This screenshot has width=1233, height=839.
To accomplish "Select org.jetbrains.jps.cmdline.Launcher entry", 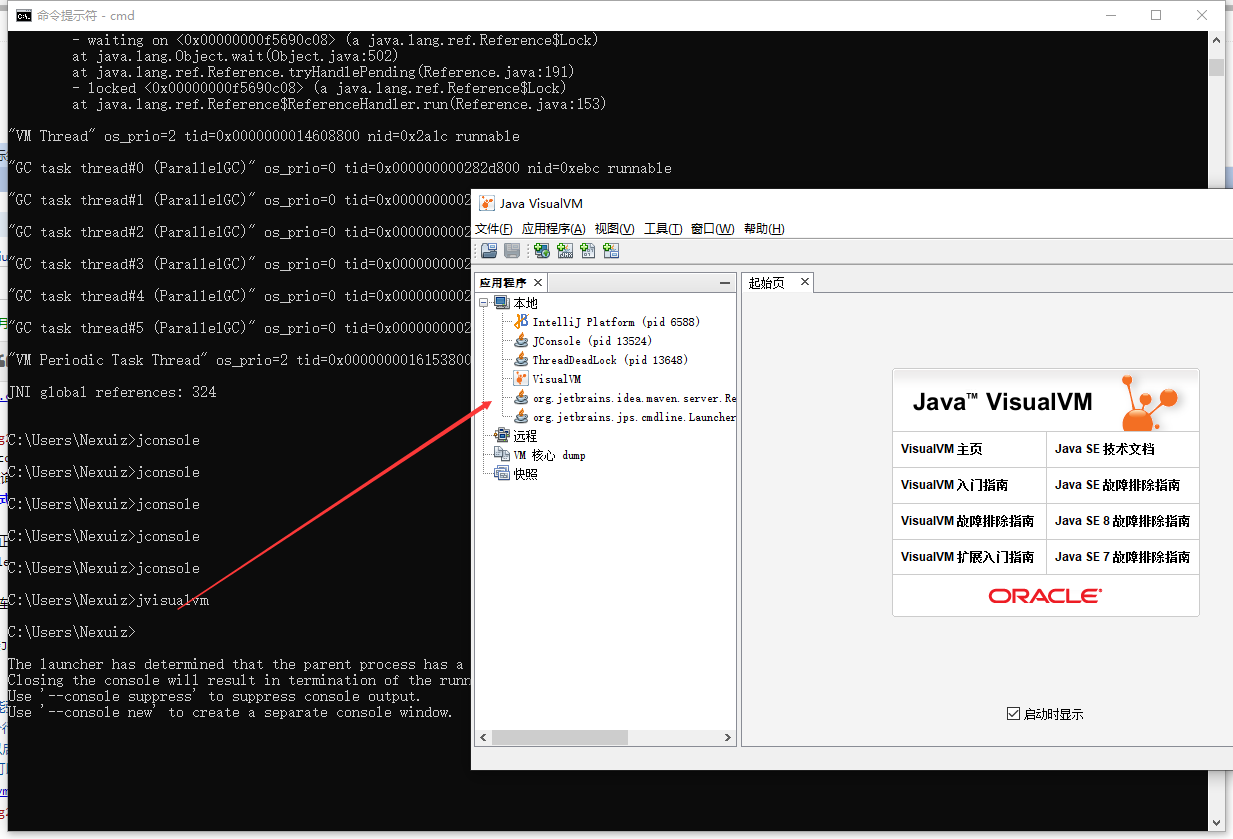I will 634,417.
